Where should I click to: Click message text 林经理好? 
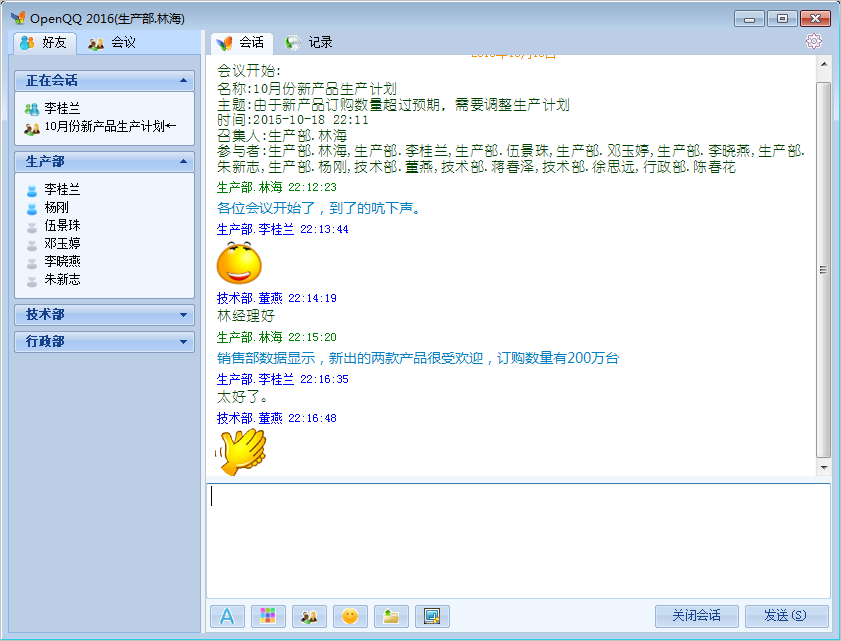click(x=246, y=316)
